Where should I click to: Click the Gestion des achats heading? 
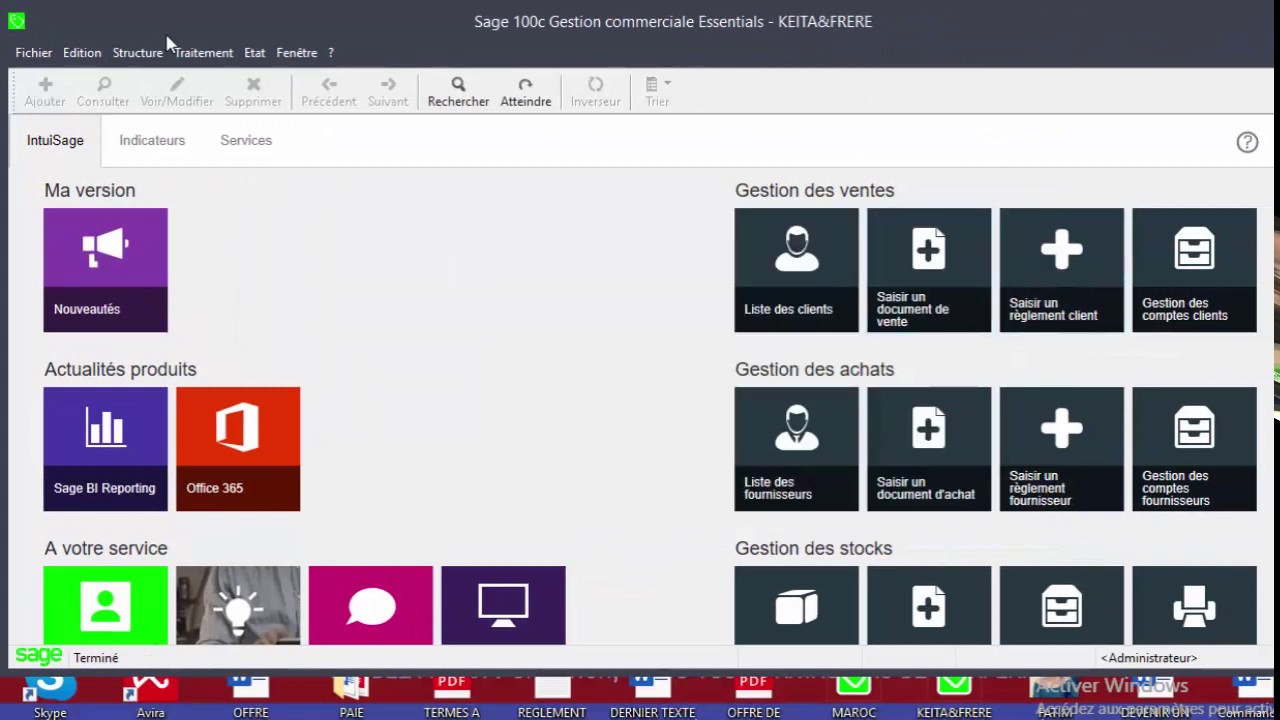pos(814,369)
